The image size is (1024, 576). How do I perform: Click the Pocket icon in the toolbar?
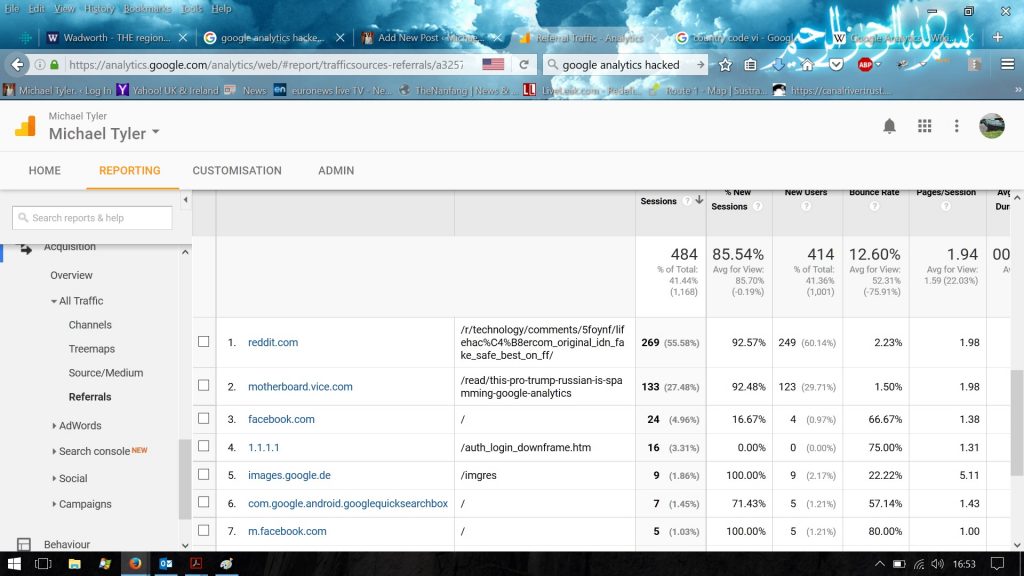click(836, 65)
